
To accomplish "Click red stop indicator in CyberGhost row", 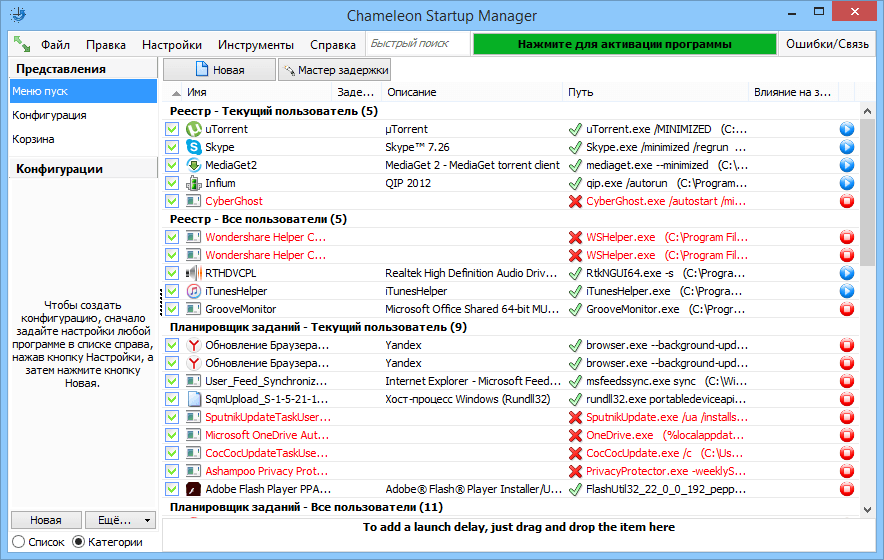I will pyautogui.click(x=846, y=201).
